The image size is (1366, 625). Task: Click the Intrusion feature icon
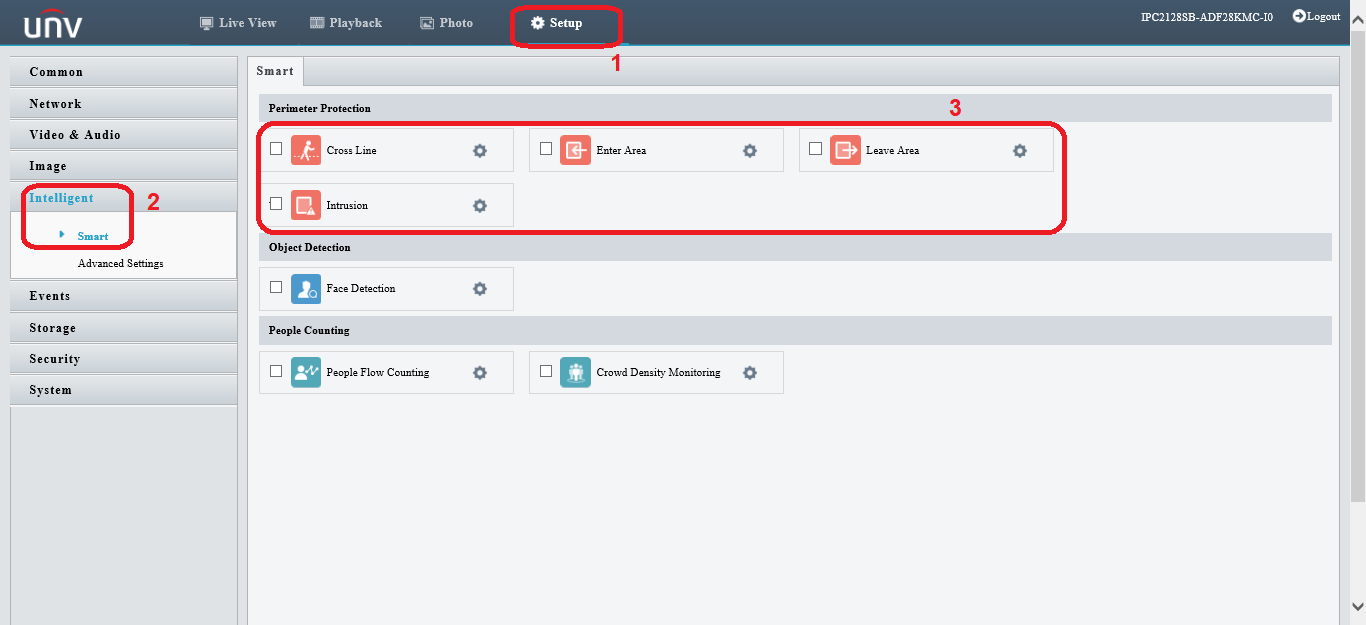pos(305,205)
